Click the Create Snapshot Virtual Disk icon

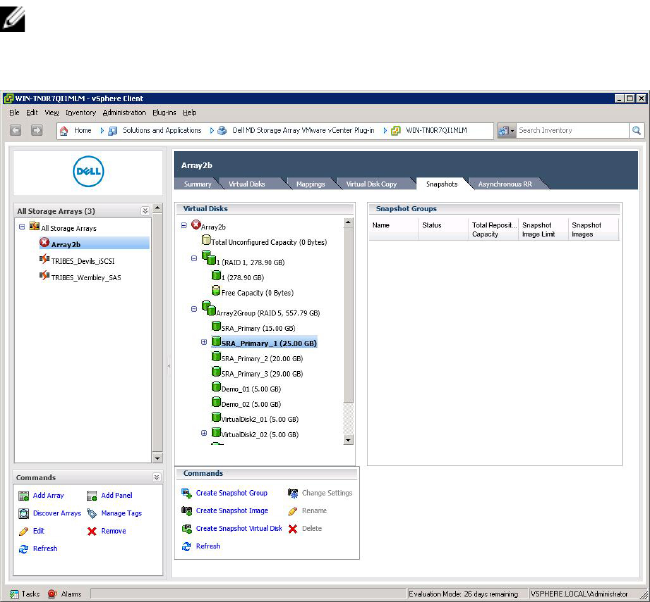click(186, 528)
